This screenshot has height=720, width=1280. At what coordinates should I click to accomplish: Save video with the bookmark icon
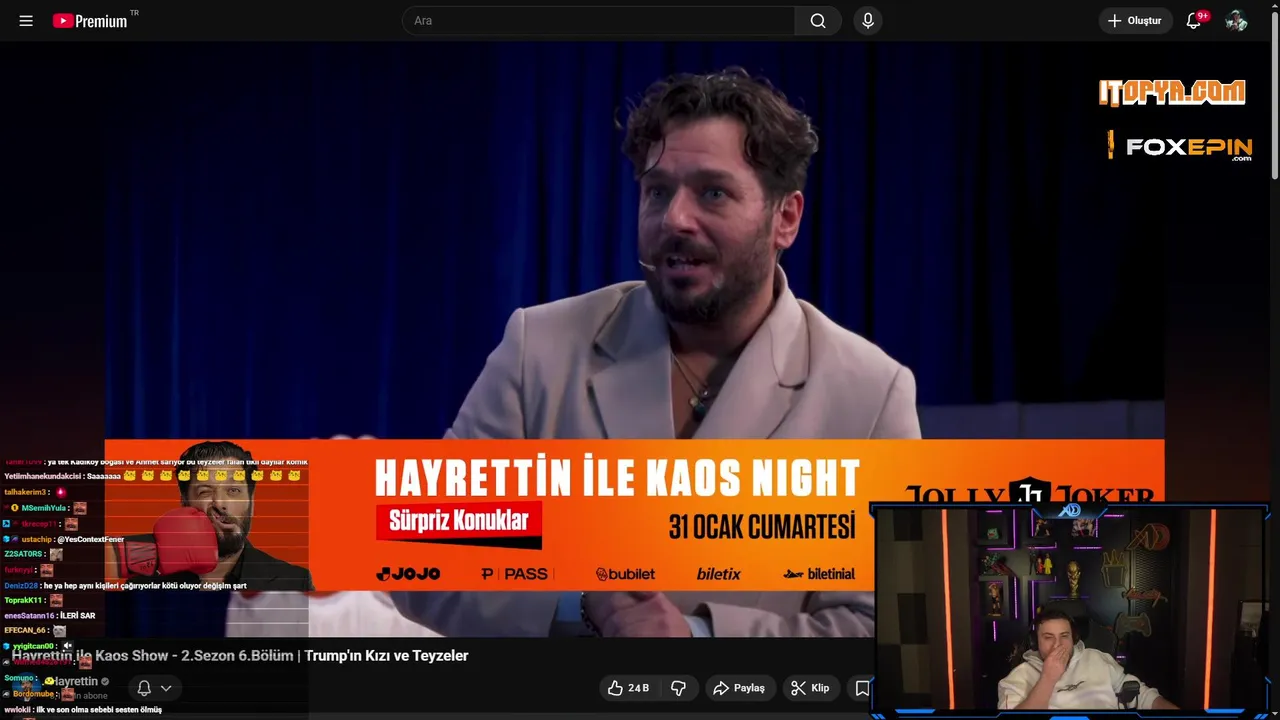[860, 688]
